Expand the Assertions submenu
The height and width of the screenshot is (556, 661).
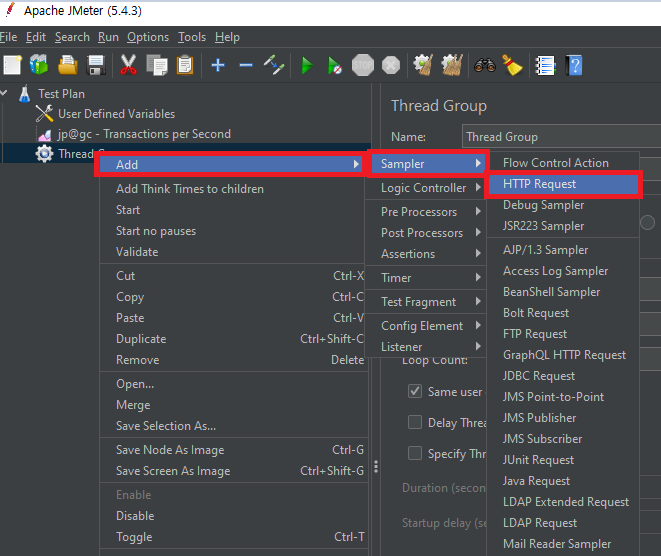tap(426, 254)
